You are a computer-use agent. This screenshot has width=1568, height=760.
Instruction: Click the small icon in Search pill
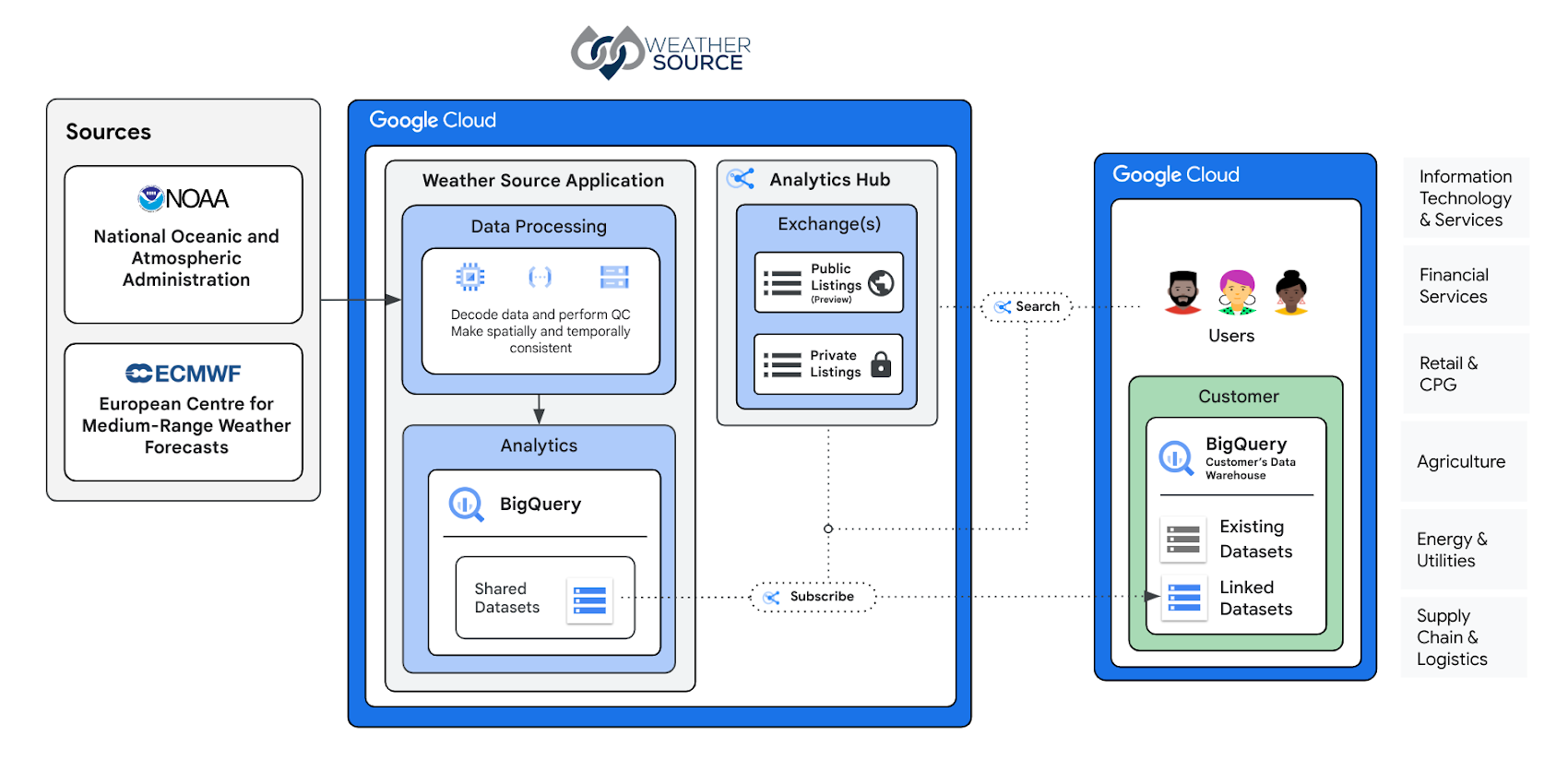pyautogui.click(x=1003, y=307)
